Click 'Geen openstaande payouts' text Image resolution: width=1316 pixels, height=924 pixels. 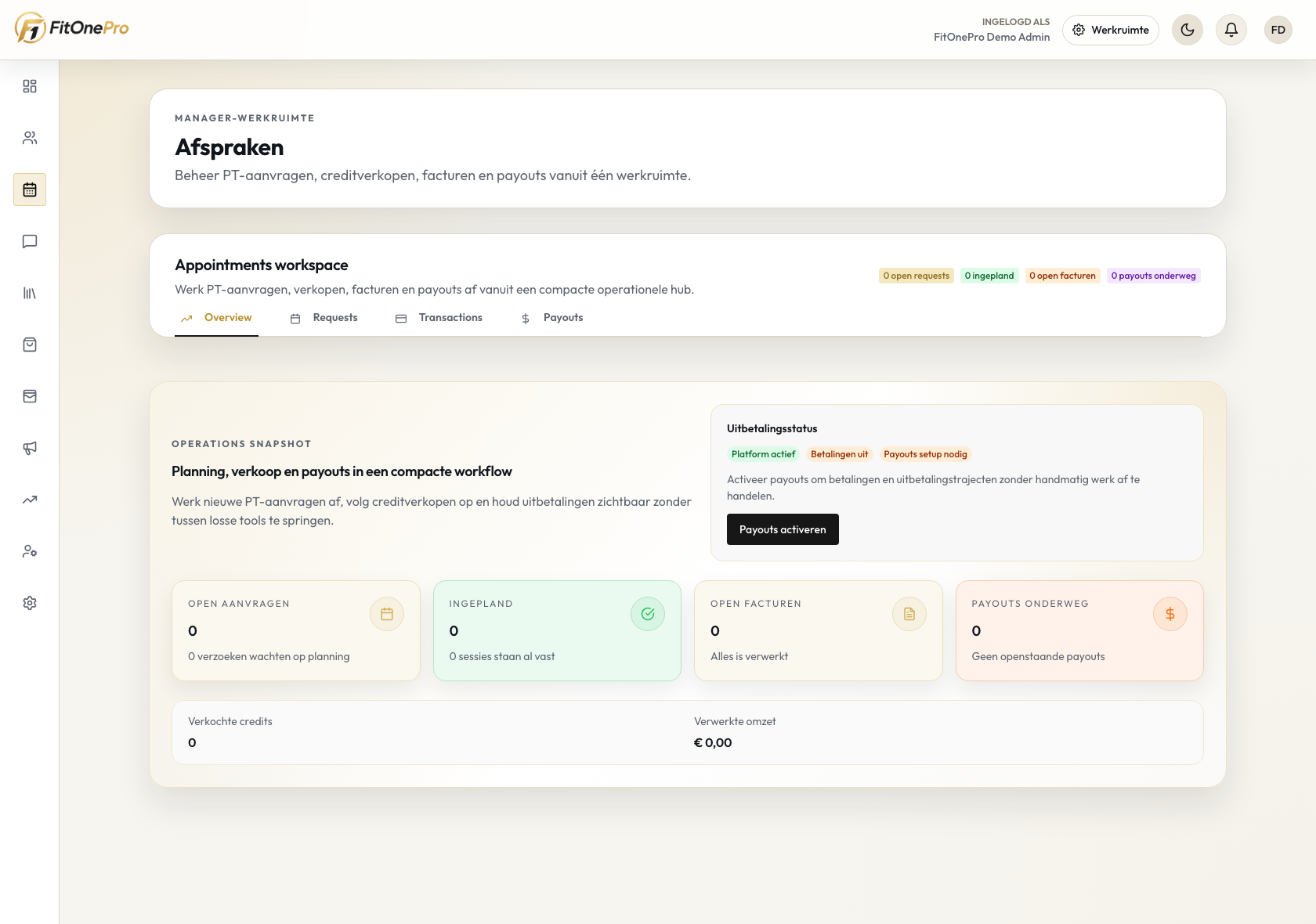tap(1038, 656)
